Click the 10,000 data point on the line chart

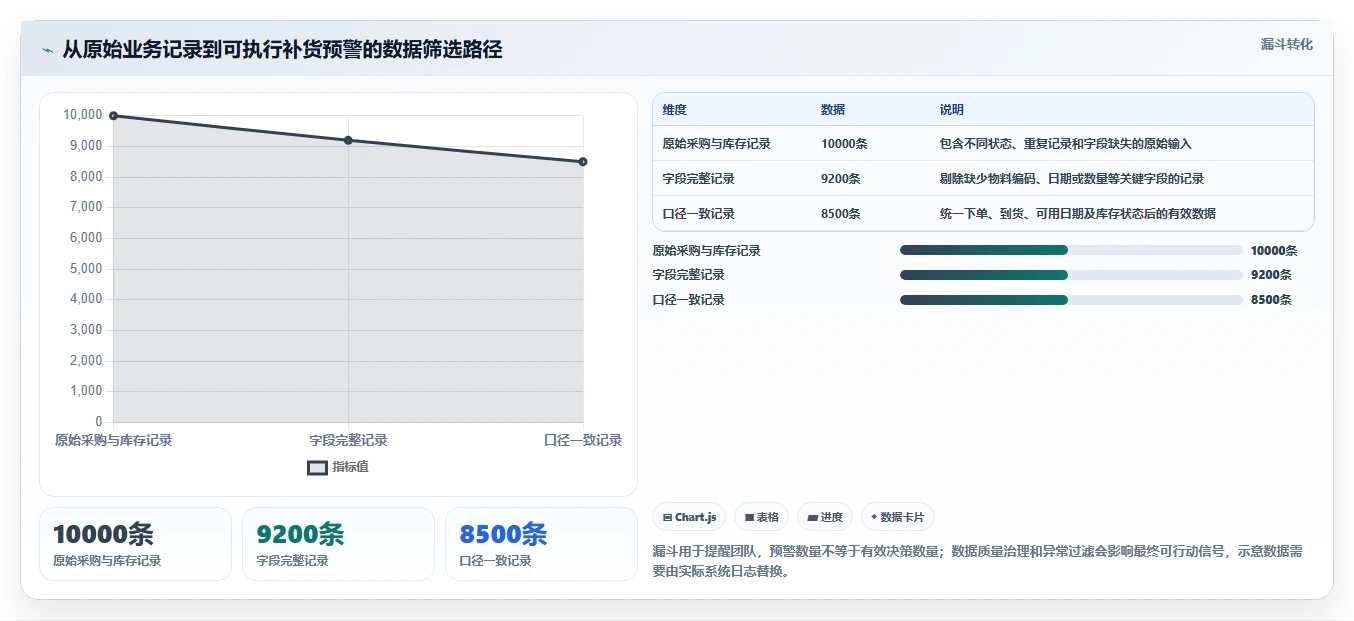(x=113, y=116)
